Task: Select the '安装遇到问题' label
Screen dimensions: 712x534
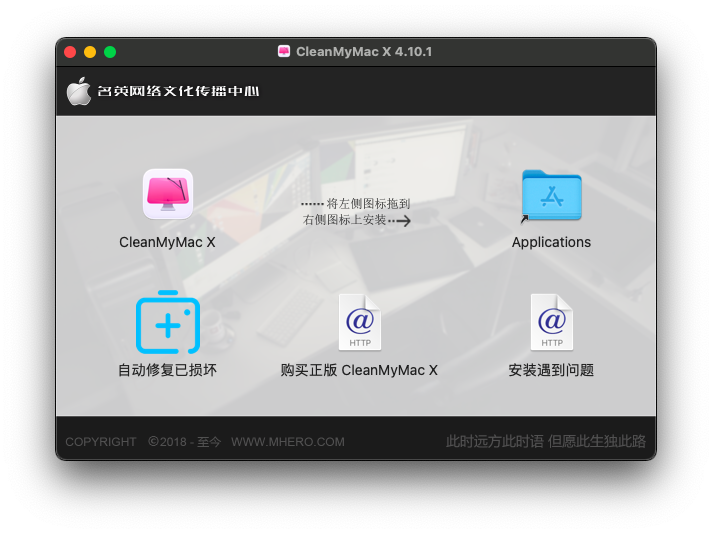Action: pos(551,370)
